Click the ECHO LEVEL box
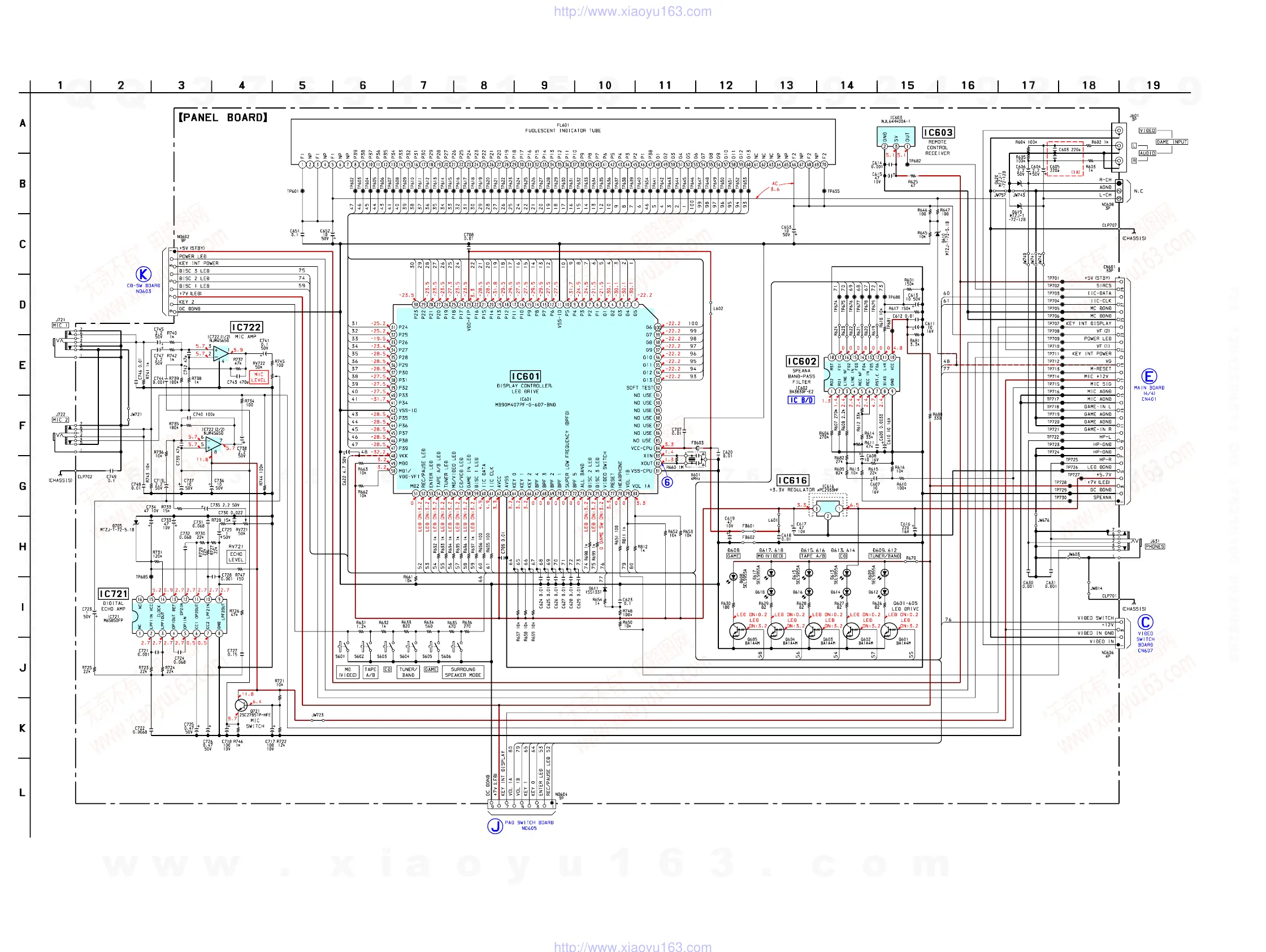The image size is (1266, 952). pyautogui.click(x=236, y=557)
